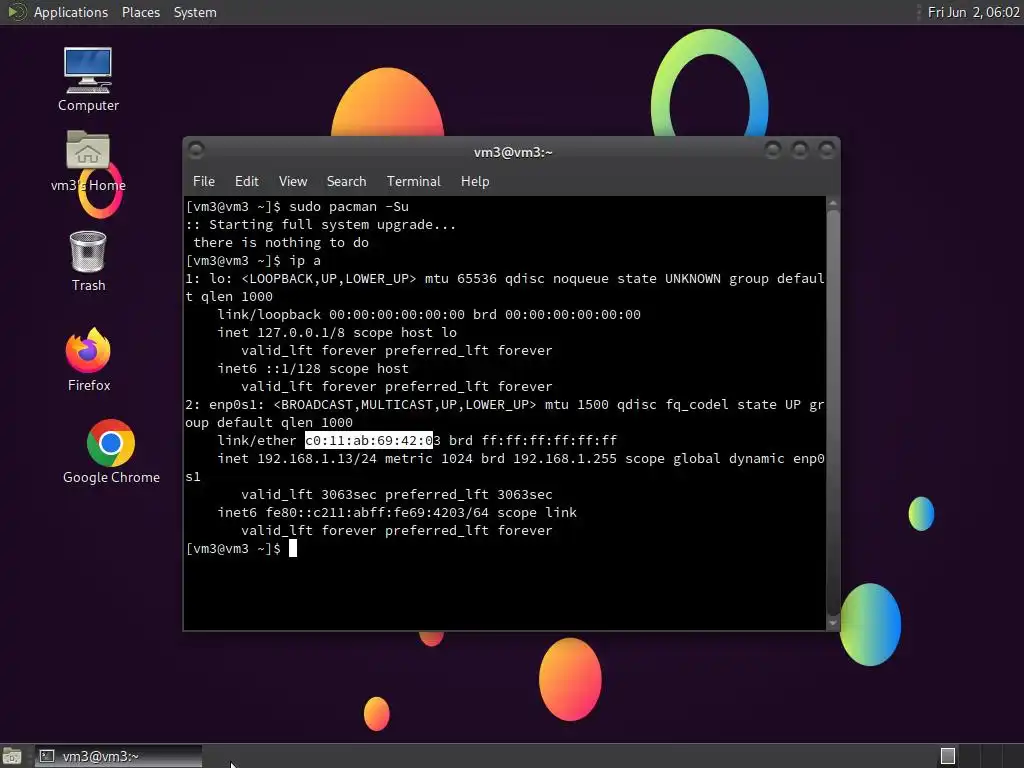Open the vm3's Home folder icon
This screenshot has width=1024, height=768.
tap(88, 161)
